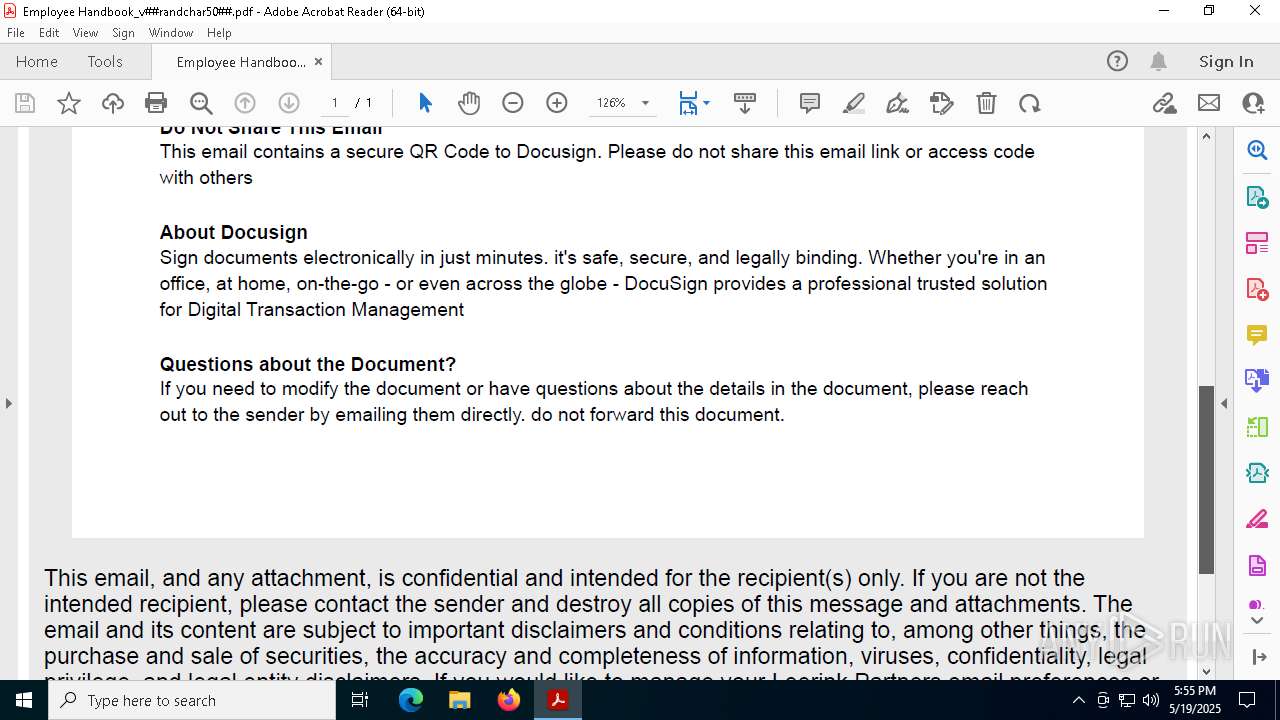The height and width of the screenshot is (720, 1280).
Task: Share a link to the file
Action: [x=1165, y=103]
